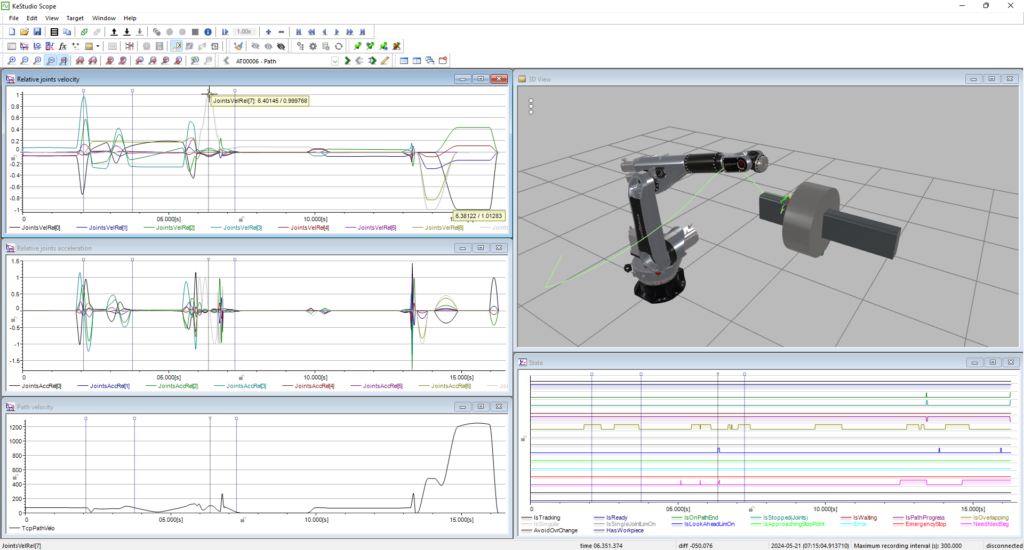The image size is (1024, 550).
Task: Click the upload arrow toolbar icon
Action: [x=114, y=31]
